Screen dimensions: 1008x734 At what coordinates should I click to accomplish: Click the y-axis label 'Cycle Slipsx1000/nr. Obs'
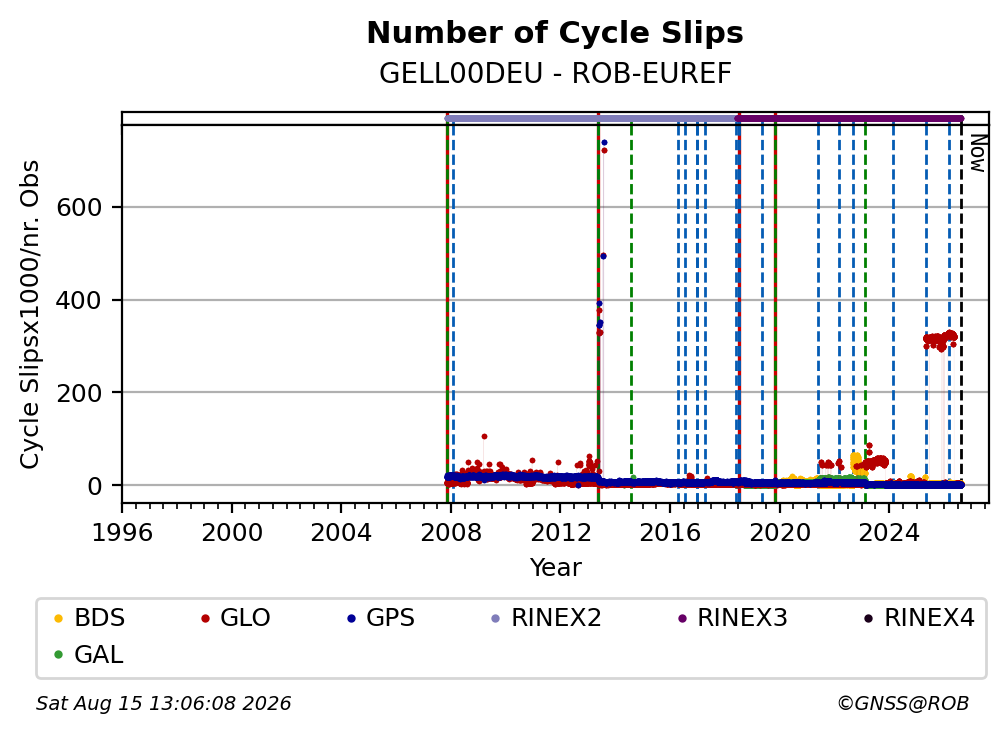(x=29, y=315)
